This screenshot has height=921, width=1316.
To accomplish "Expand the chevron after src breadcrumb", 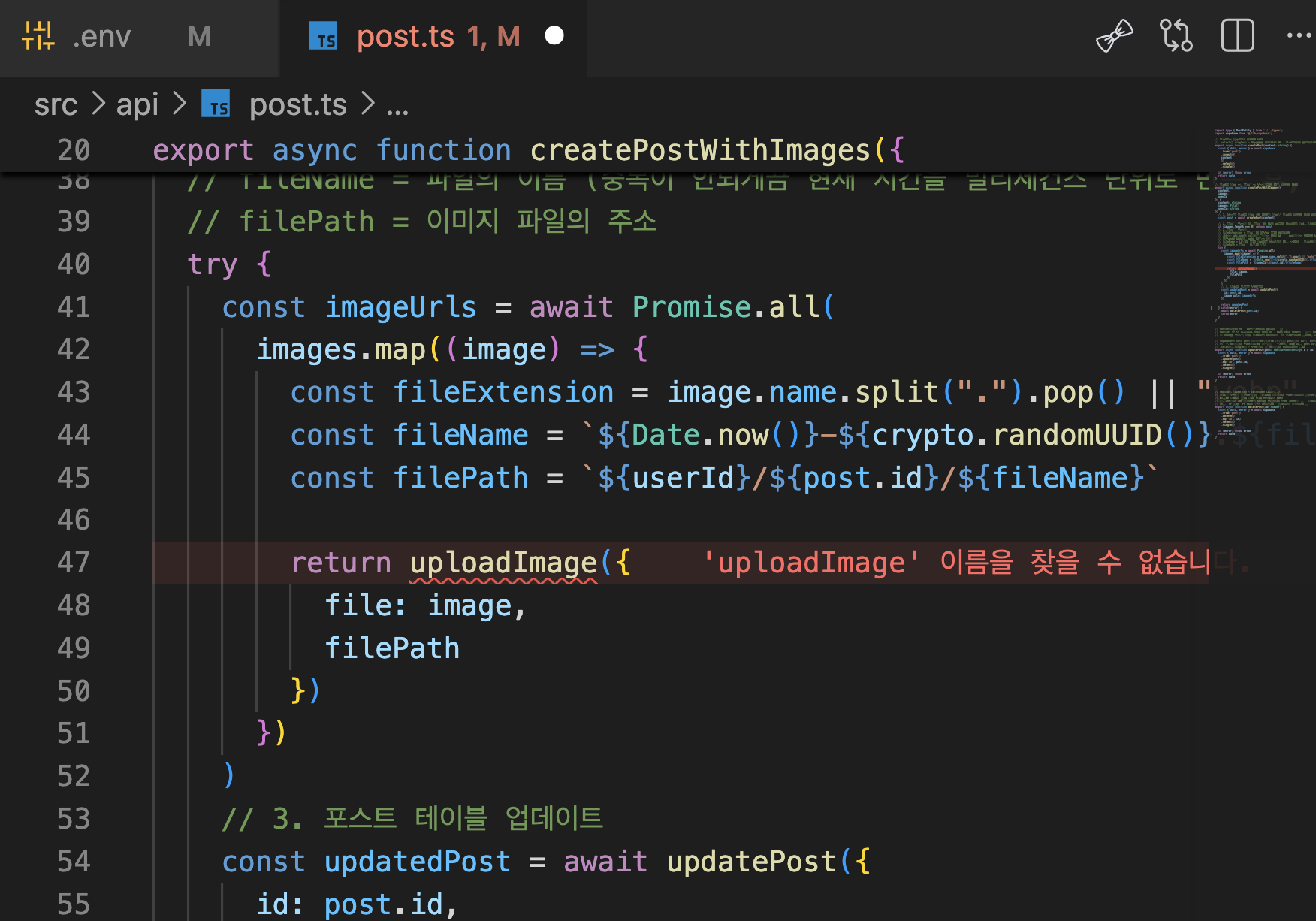I will pos(98,104).
